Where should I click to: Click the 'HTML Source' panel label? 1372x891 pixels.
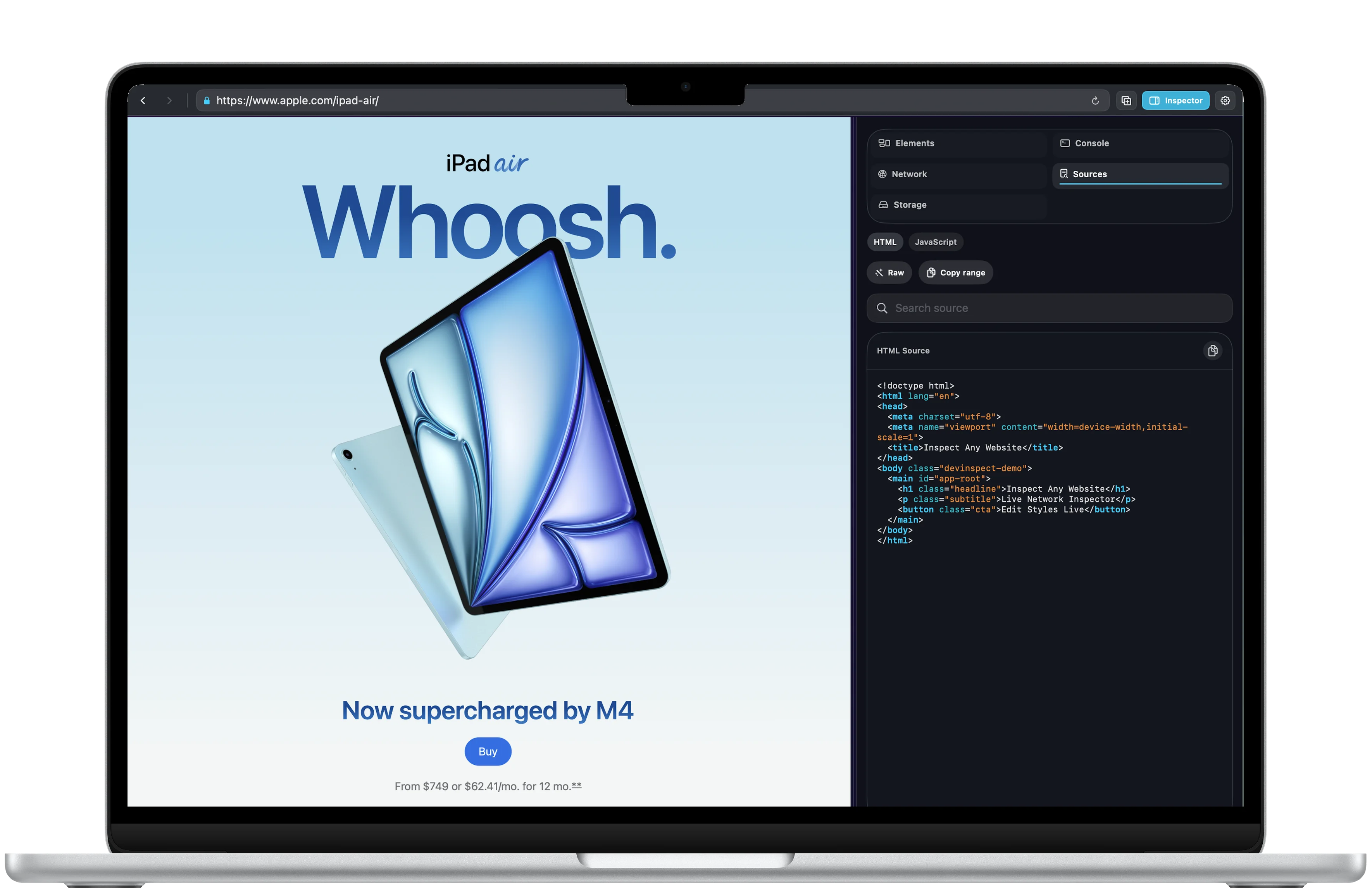pos(903,351)
